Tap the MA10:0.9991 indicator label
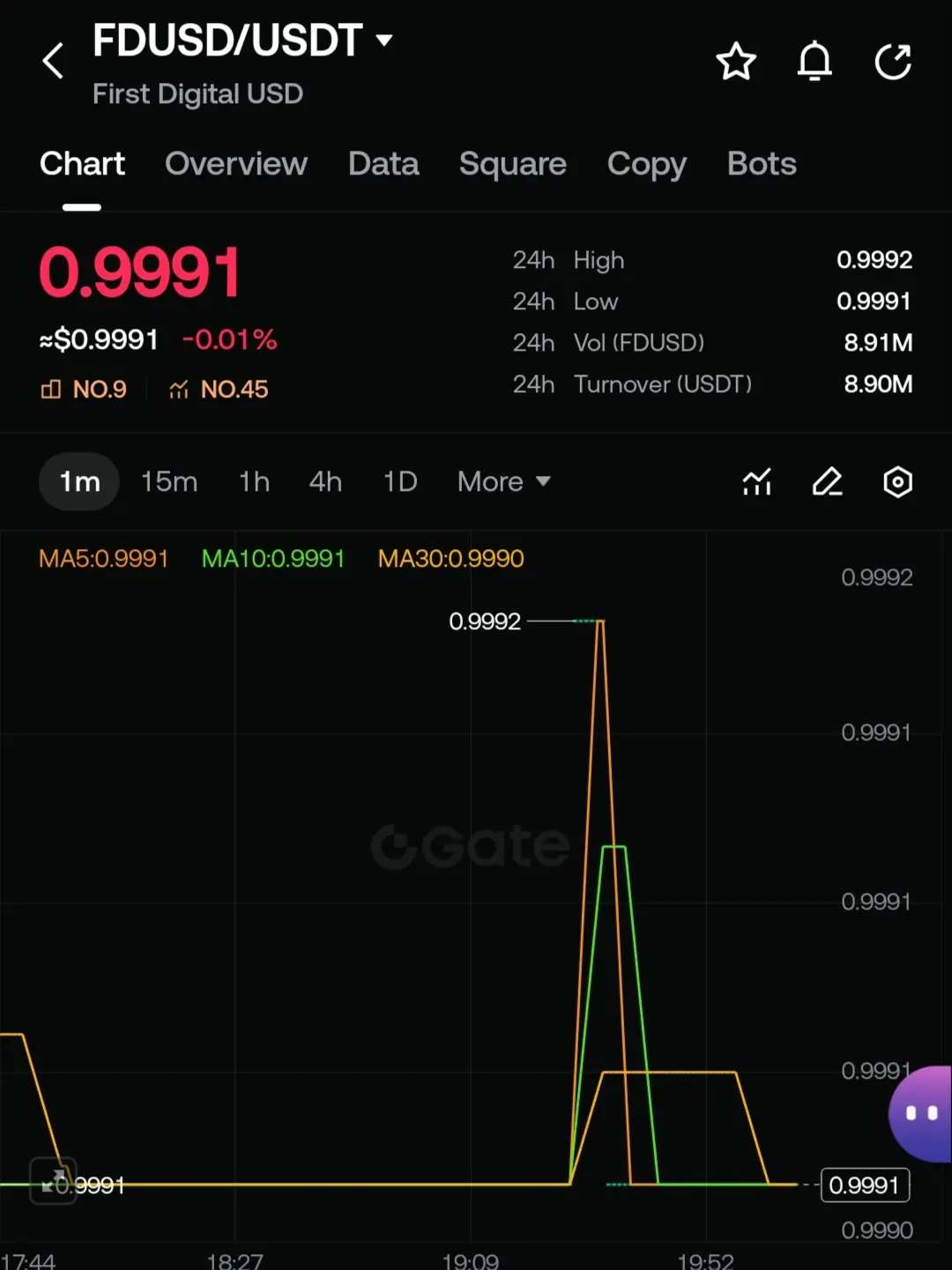Image resolution: width=952 pixels, height=1270 pixels. point(273,559)
